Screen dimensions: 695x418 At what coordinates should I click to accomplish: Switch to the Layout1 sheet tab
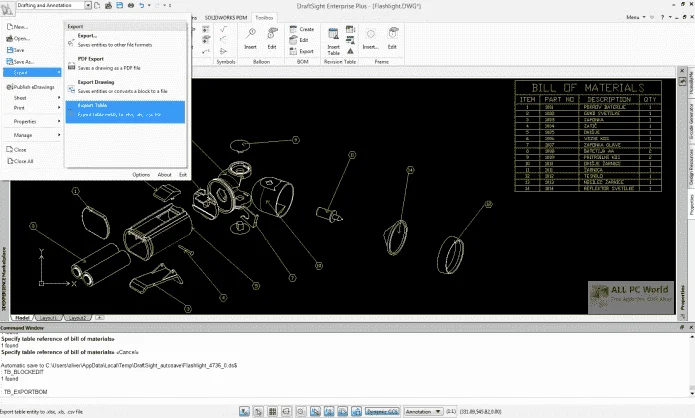coord(49,318)
